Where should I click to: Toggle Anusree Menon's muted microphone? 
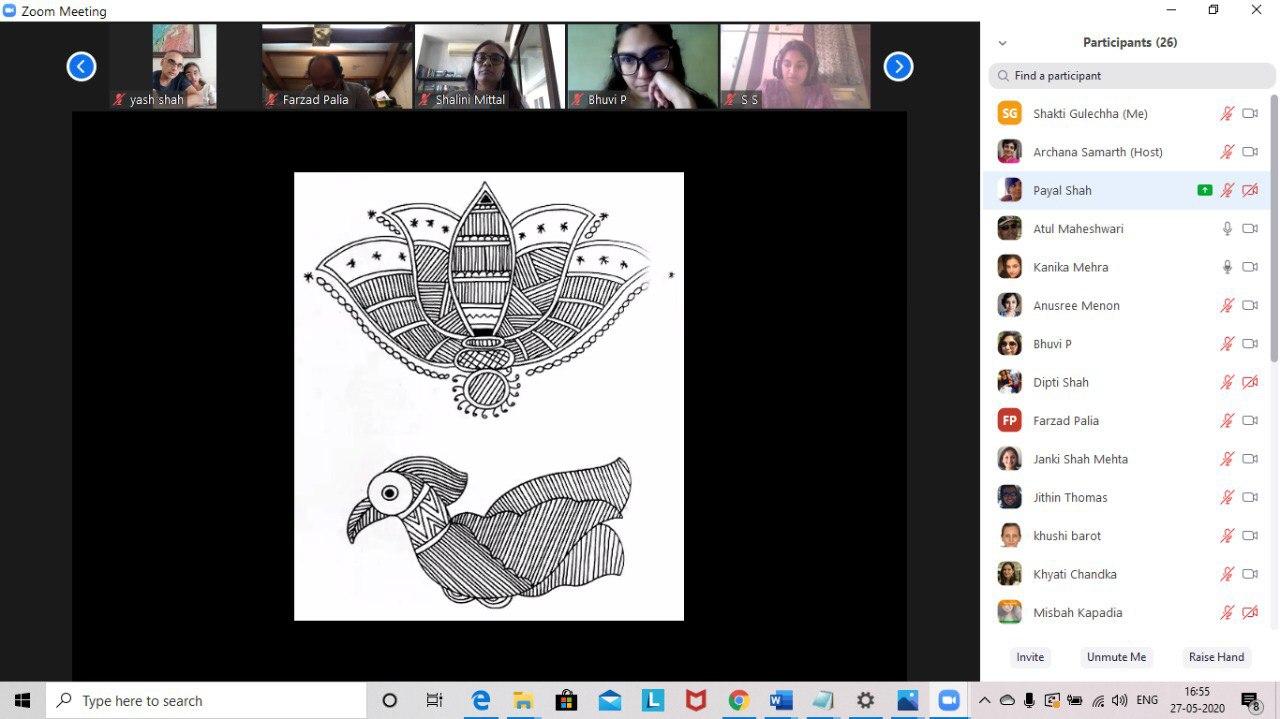point(1227,306)
